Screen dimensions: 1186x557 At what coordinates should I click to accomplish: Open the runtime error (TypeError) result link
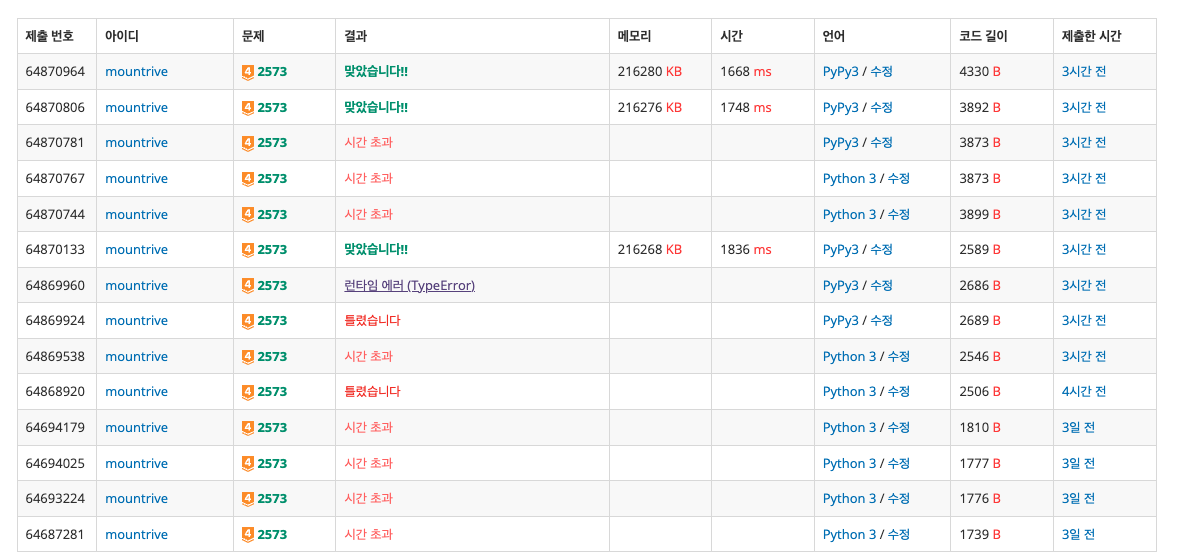click(409, 285)
